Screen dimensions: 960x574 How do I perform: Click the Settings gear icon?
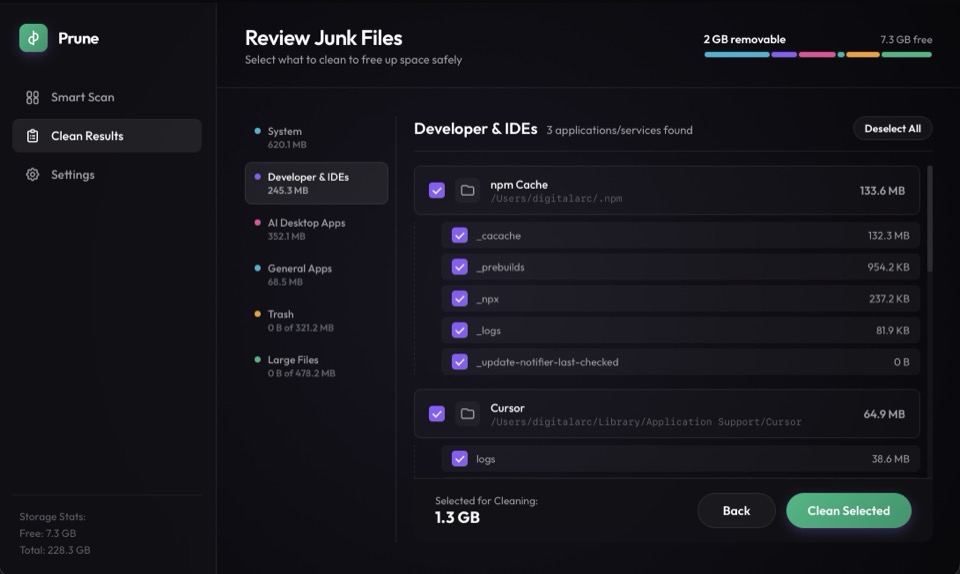pos(32,174)
